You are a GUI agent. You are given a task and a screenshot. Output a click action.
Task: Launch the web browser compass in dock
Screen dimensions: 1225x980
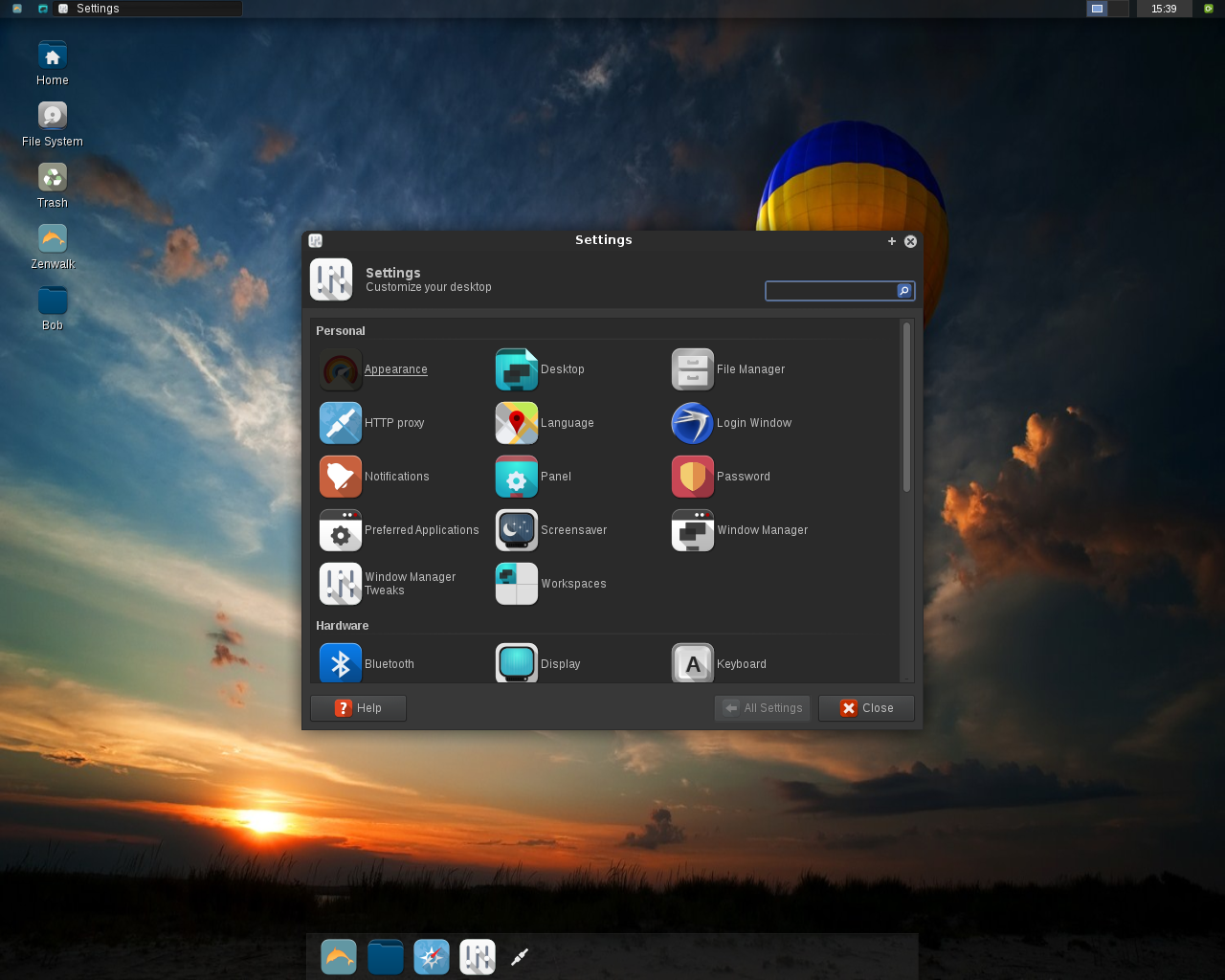[432, 957]
